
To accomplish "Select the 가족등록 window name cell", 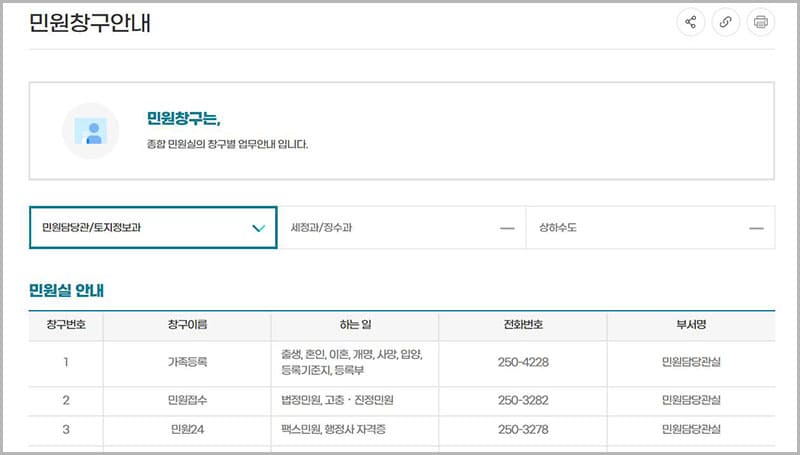I will 187,362.
